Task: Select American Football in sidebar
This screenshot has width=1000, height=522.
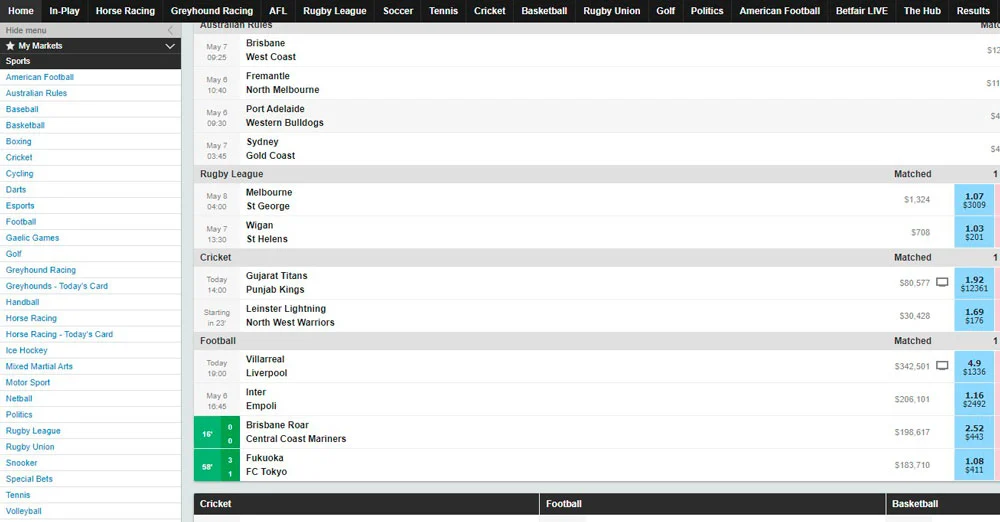Action: coord(40,77)
